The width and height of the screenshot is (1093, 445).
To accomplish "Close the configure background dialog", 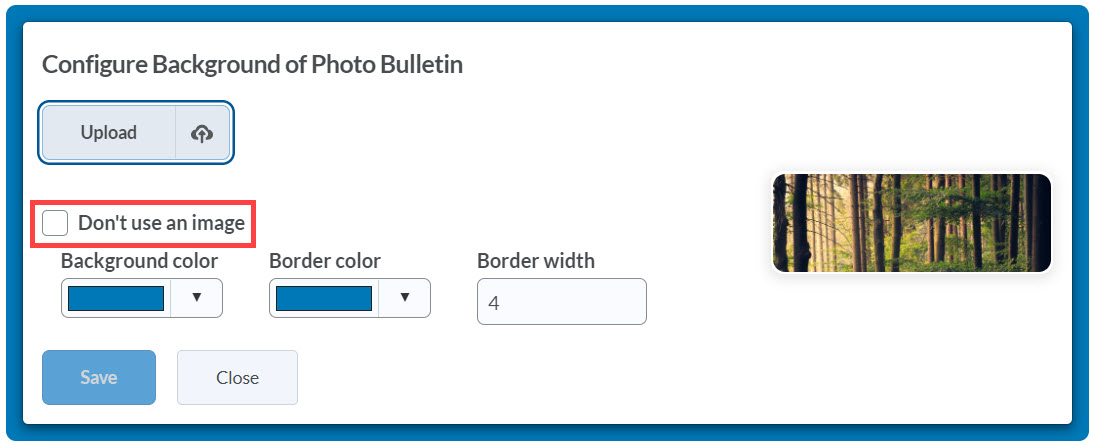I will point(238,377).
